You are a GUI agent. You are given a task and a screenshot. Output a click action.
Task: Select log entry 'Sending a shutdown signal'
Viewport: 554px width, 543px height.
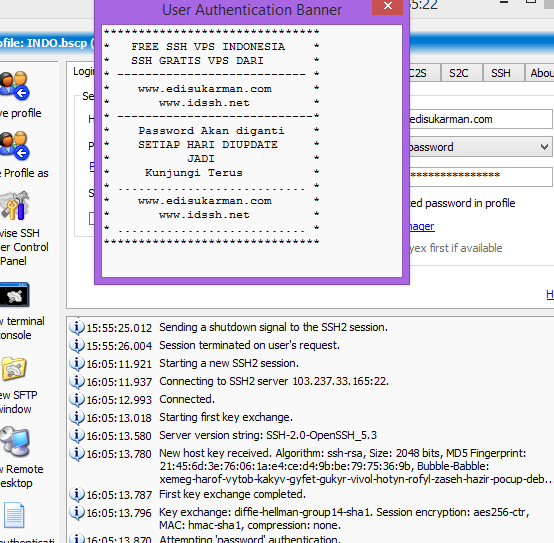click(x=273, y=327)
